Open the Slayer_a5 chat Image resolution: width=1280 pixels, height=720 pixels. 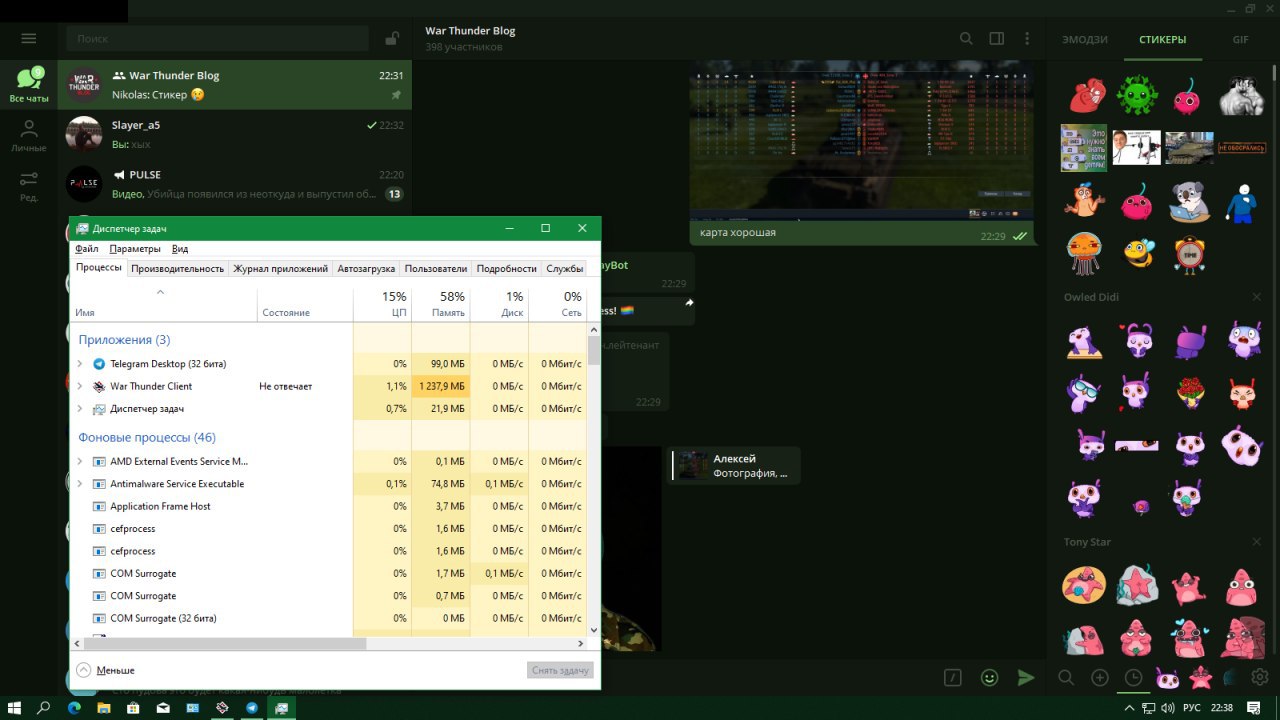pyautogui.click(x=234, y=135)
